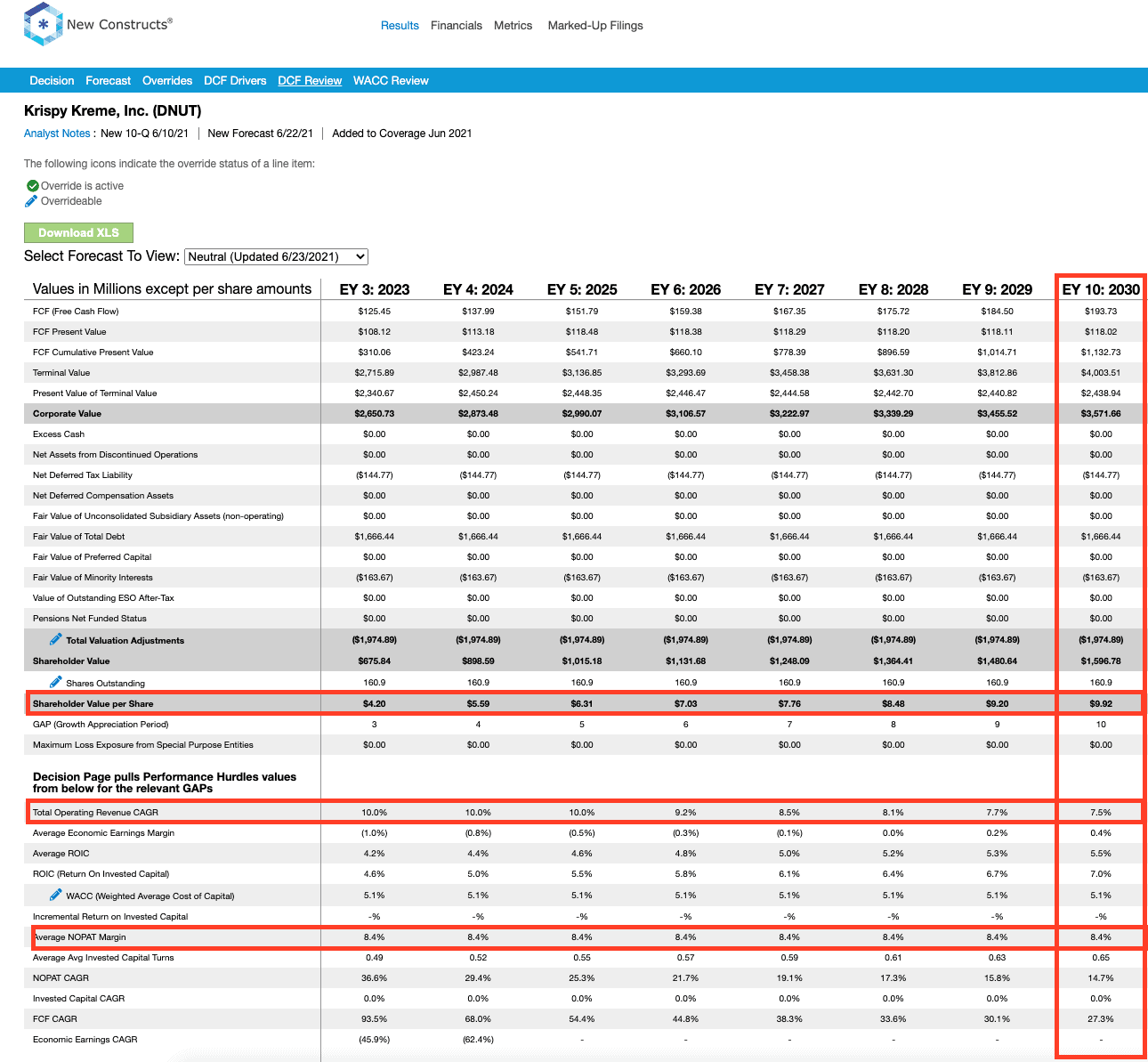
Task: Click the Invested Capital CAGR row label
Action: [78, 999]
